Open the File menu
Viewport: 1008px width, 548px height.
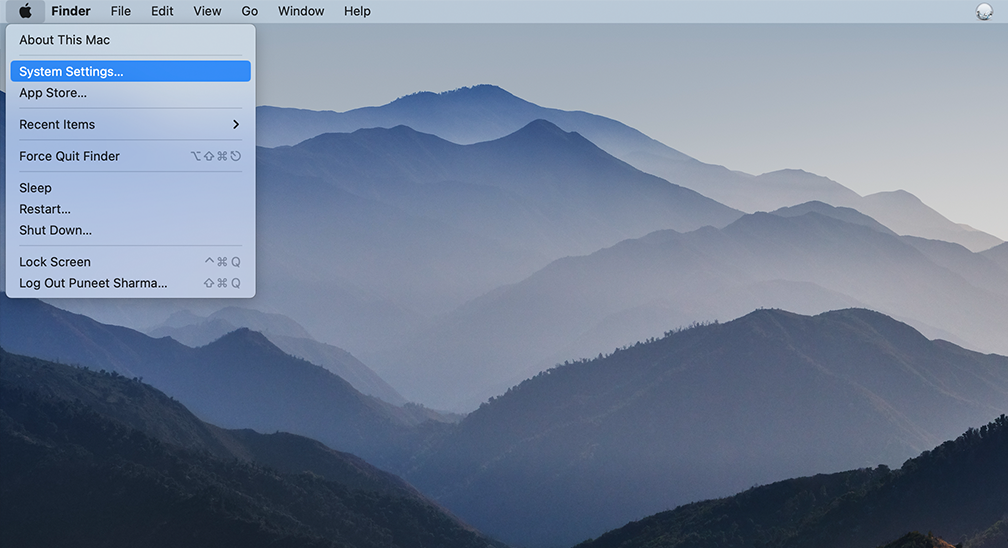pos(120,12)
